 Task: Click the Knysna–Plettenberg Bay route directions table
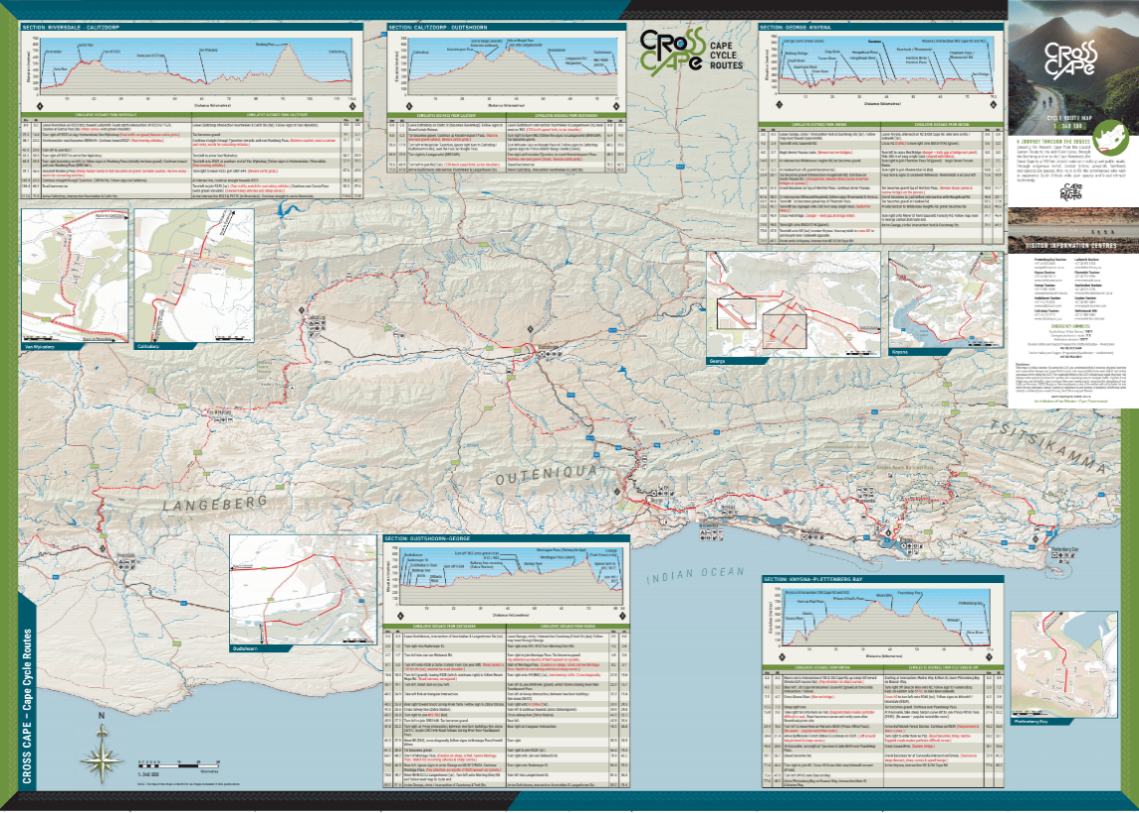click(883, 727)
